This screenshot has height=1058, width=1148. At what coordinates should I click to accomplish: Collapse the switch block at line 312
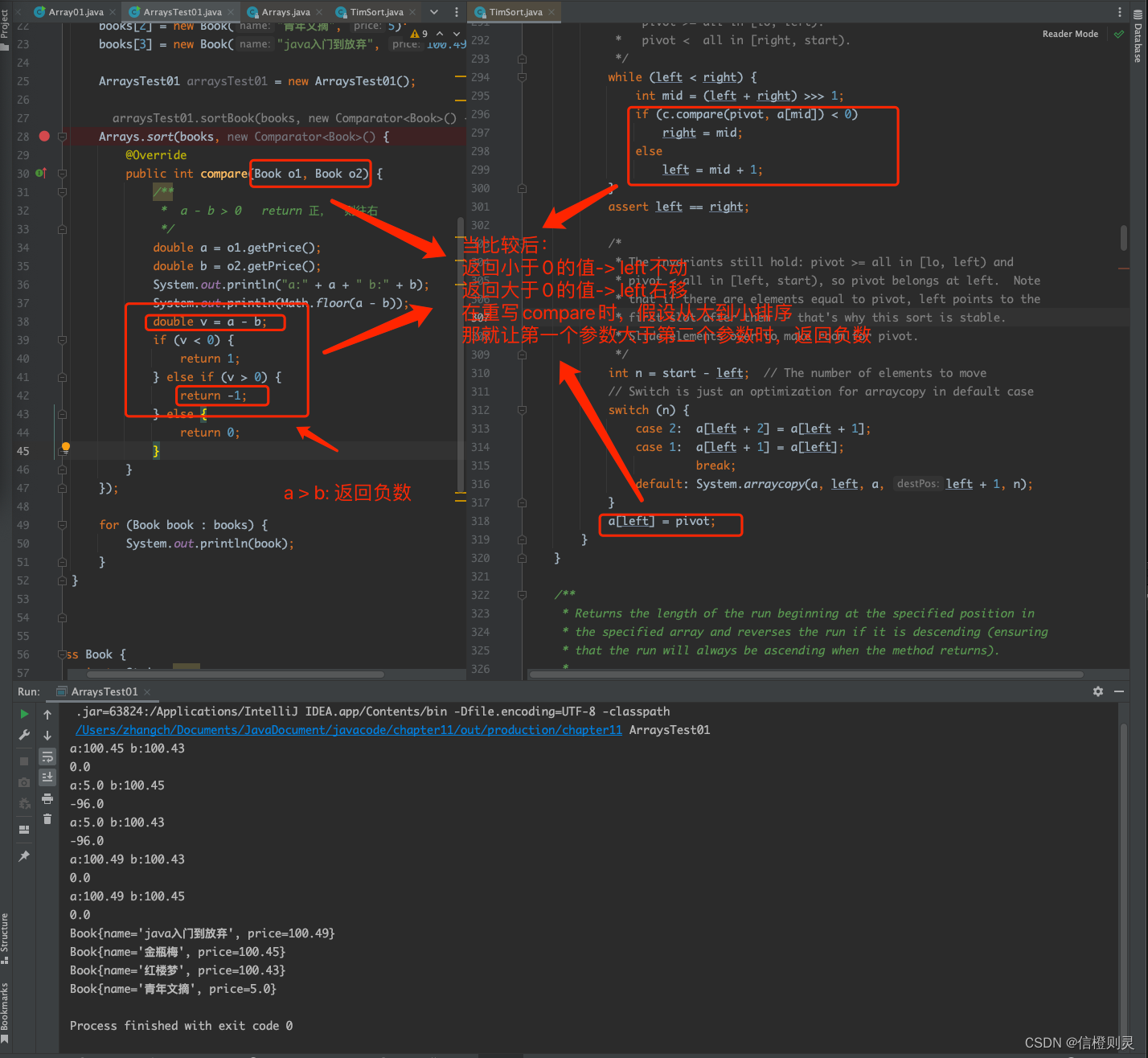click(x=522, y=410)
